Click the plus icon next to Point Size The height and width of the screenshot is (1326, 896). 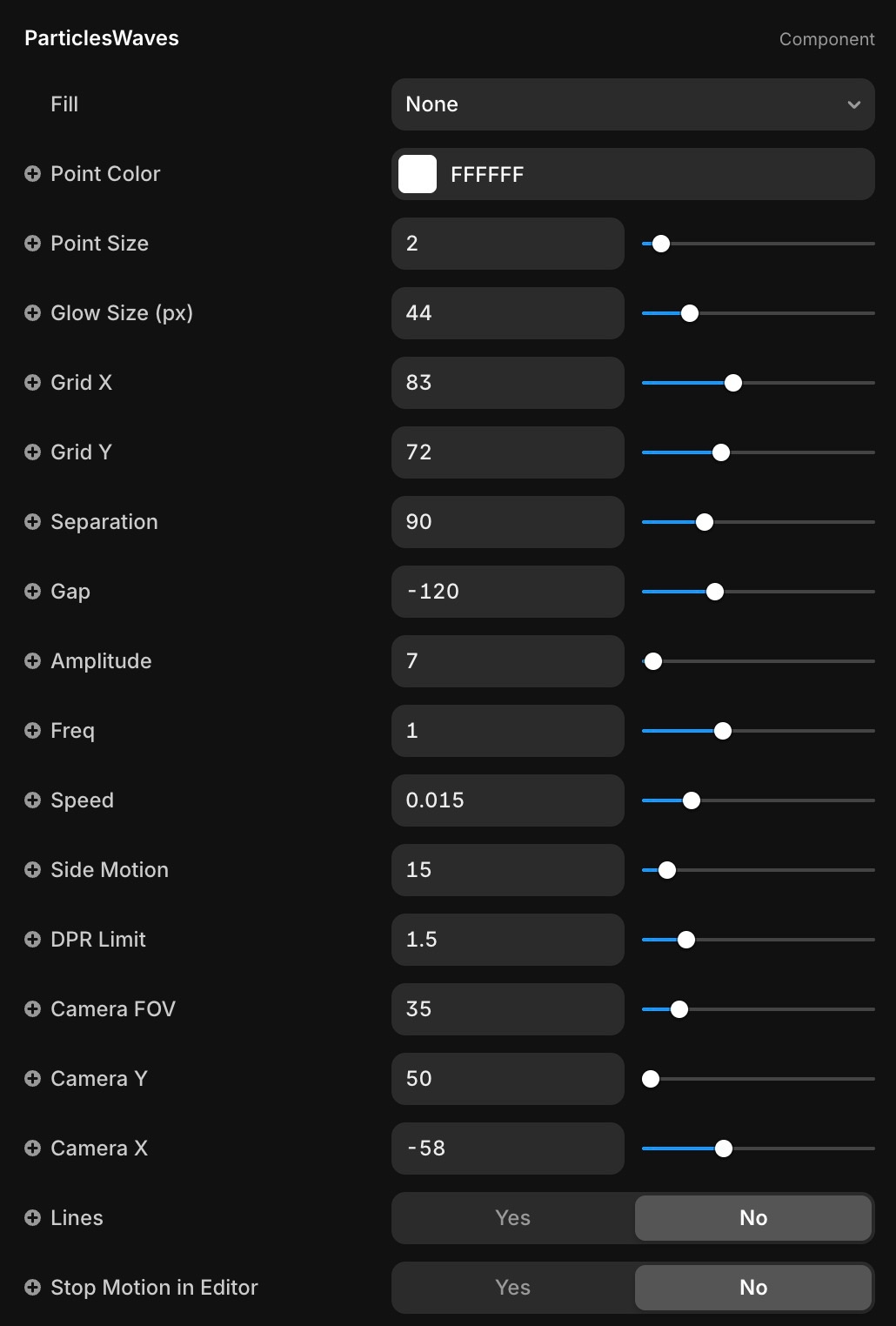click(x=32, y=244)
